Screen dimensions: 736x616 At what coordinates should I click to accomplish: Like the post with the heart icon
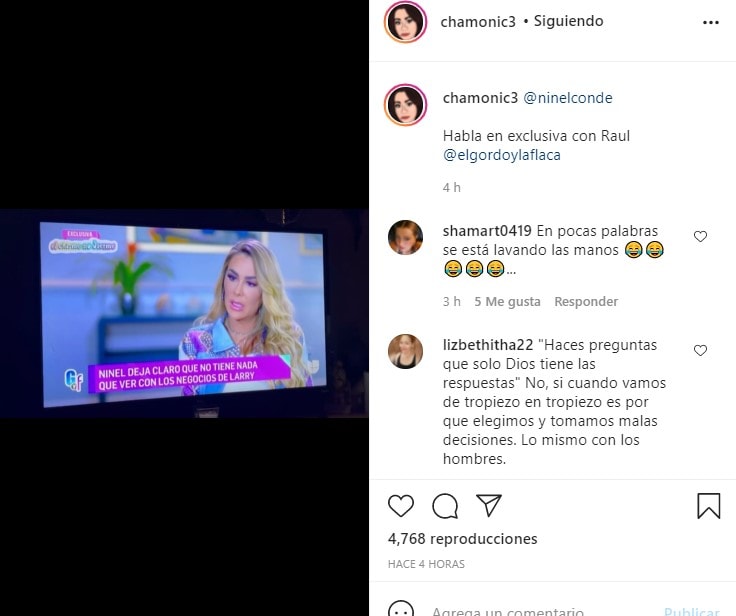point(401,506)
